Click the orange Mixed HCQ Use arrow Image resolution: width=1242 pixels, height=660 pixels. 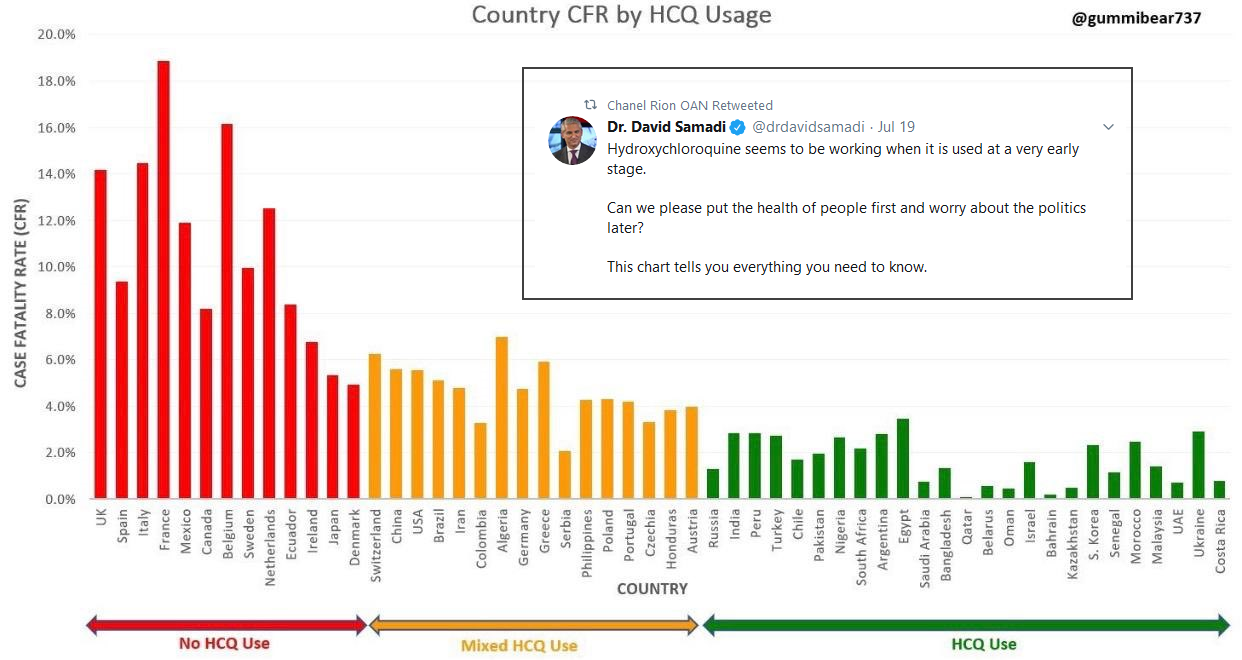[x=533, y=626]
